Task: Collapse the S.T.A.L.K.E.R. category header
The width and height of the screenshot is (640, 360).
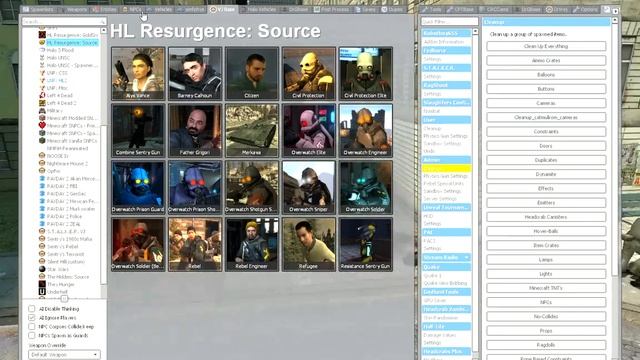Action: (x=446, y=68)
